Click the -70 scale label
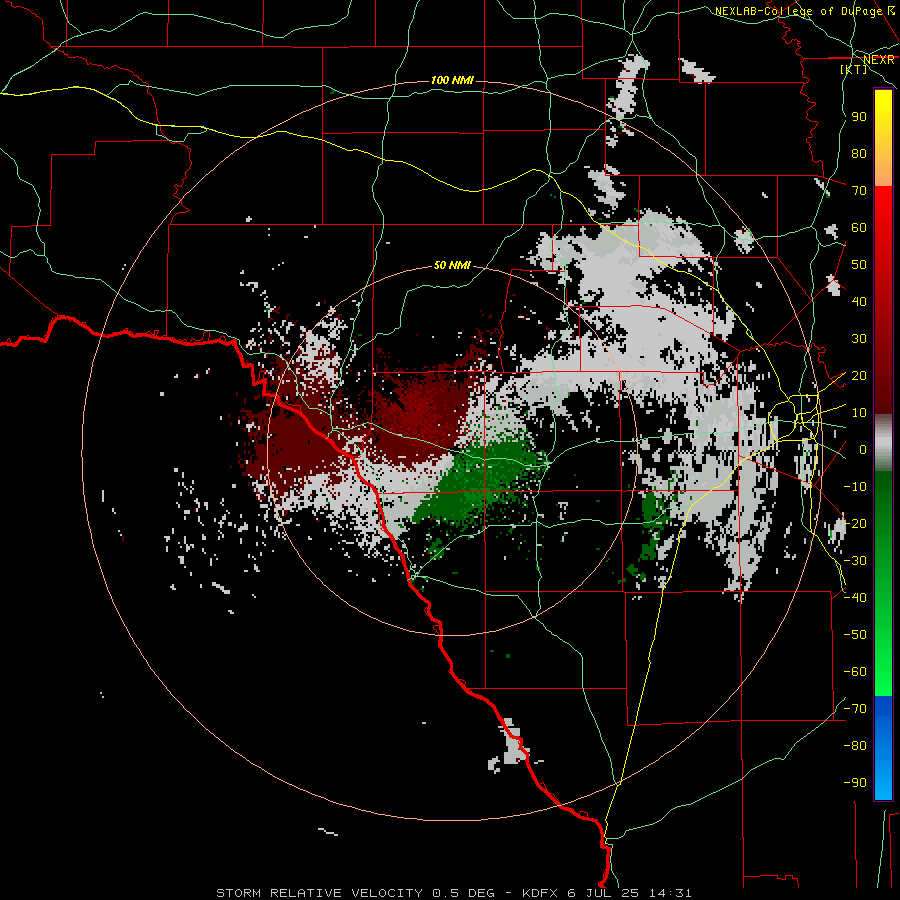The height and width of the screenshot is (900, 900). (x=855, y=709)
